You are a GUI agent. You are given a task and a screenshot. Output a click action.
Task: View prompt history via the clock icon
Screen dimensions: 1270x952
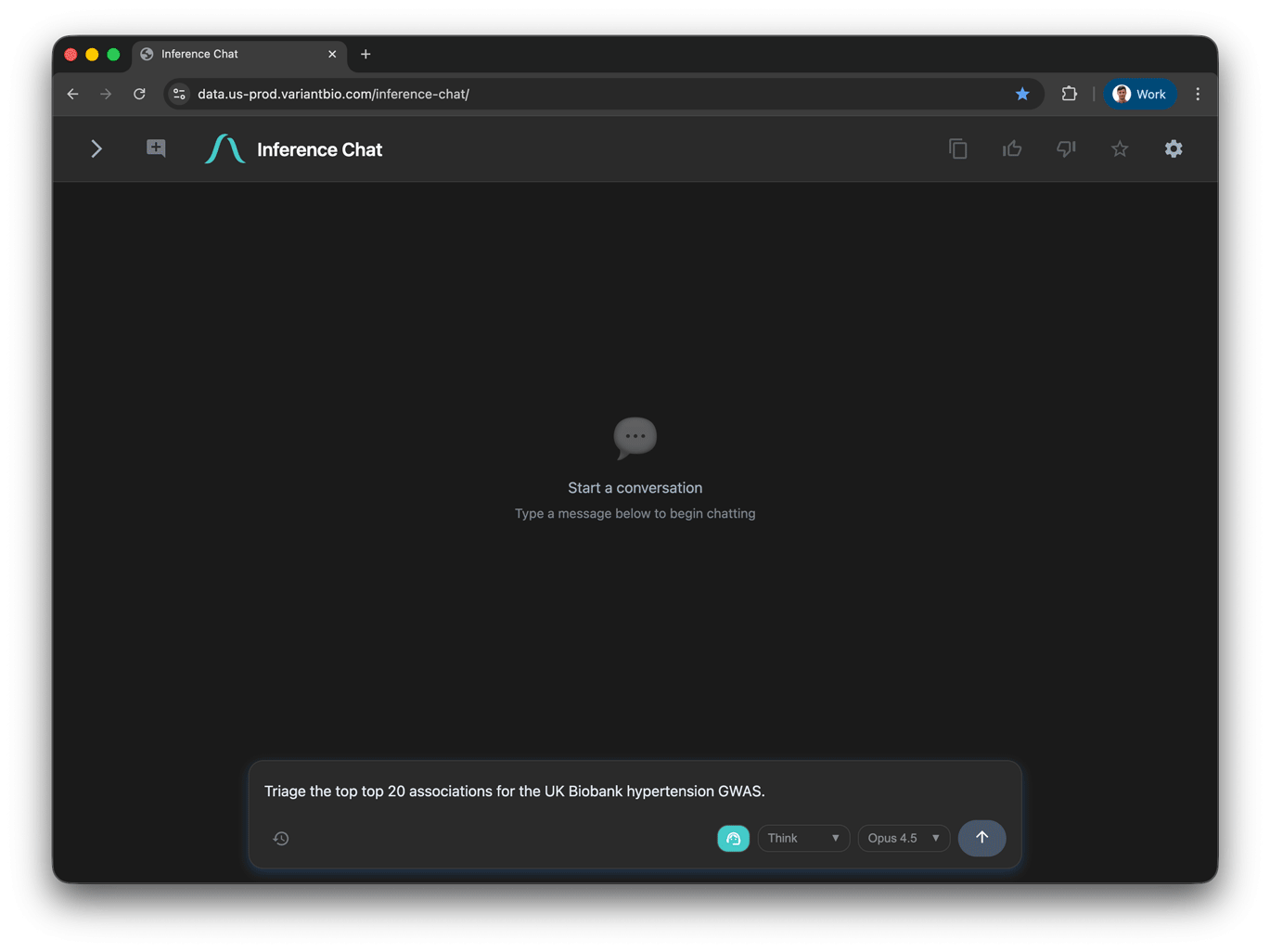(x=280, y=838)
